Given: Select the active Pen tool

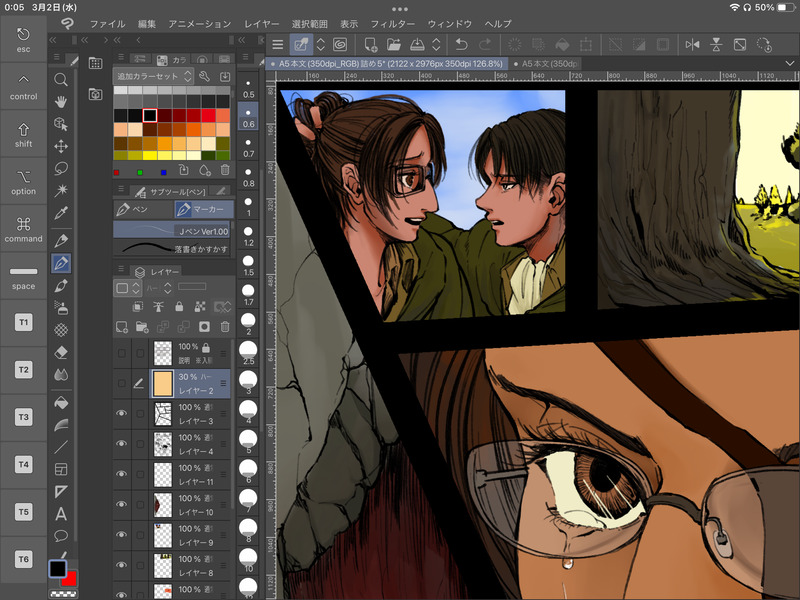Looking at the screenshot, I should 61,263.
